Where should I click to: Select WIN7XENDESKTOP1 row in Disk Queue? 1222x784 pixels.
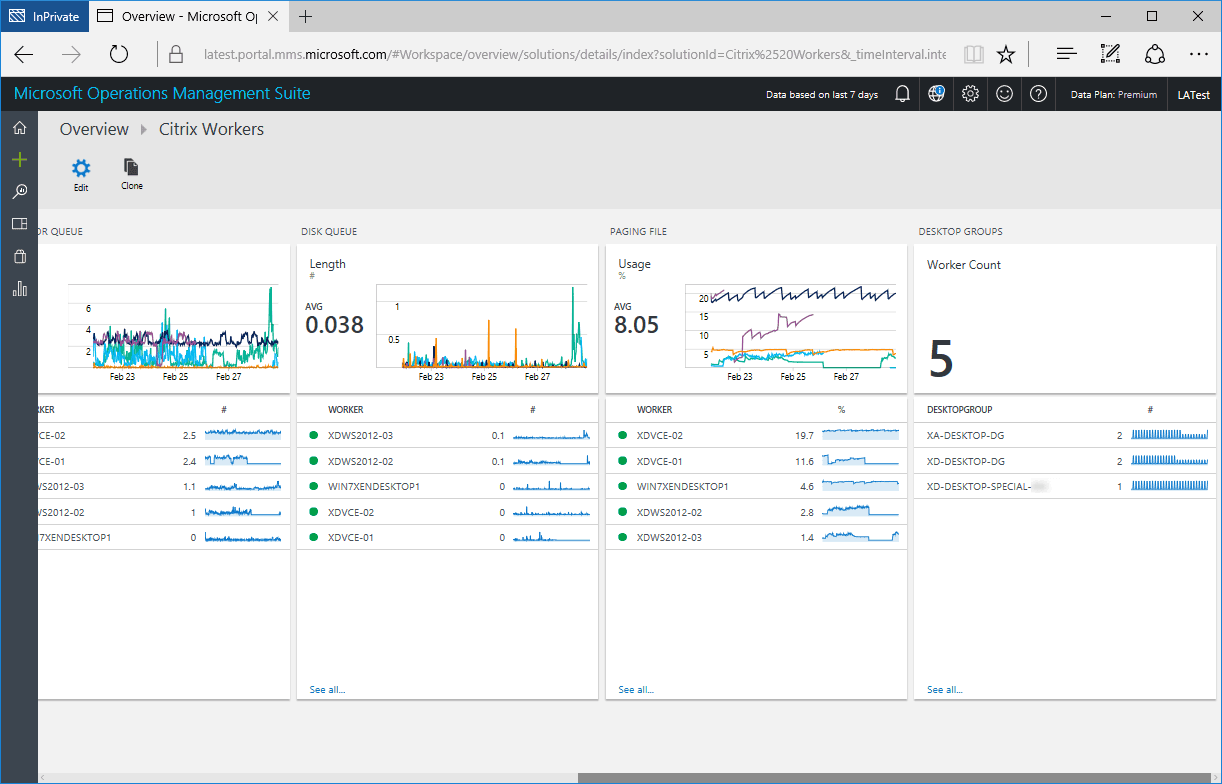tap(447, 487)
